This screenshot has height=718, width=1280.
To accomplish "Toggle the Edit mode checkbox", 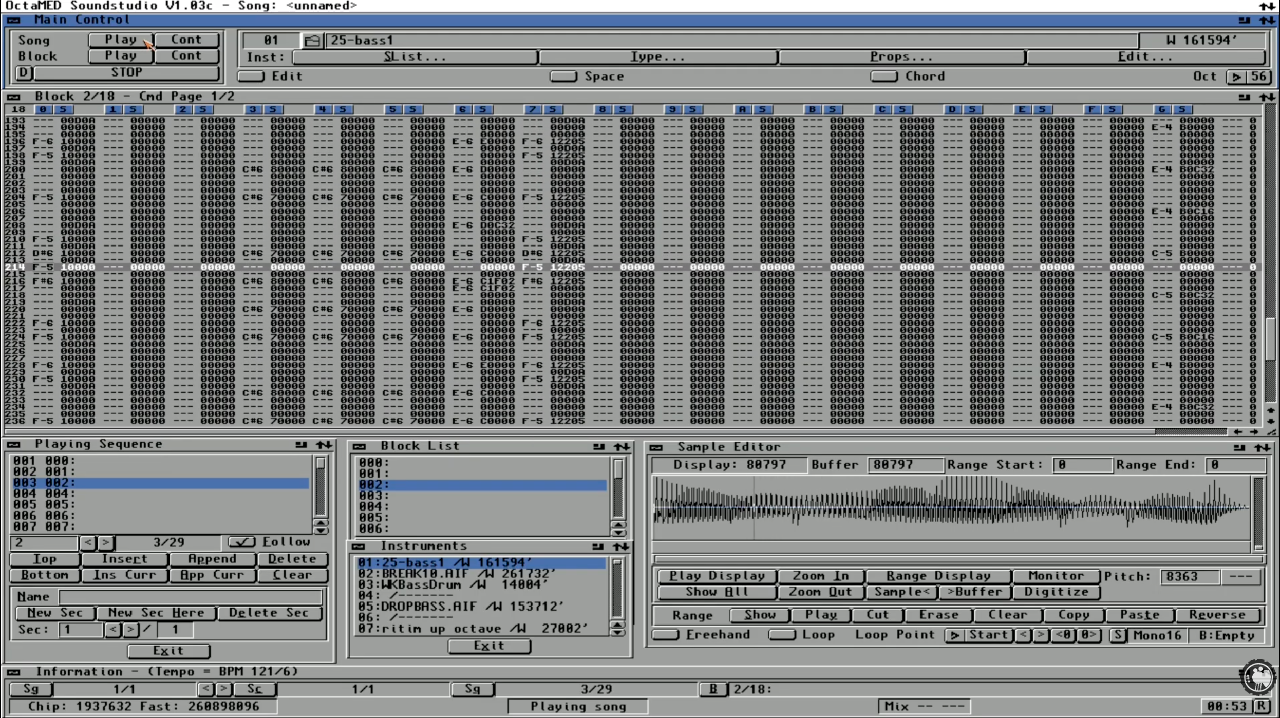I will (251, 77).
